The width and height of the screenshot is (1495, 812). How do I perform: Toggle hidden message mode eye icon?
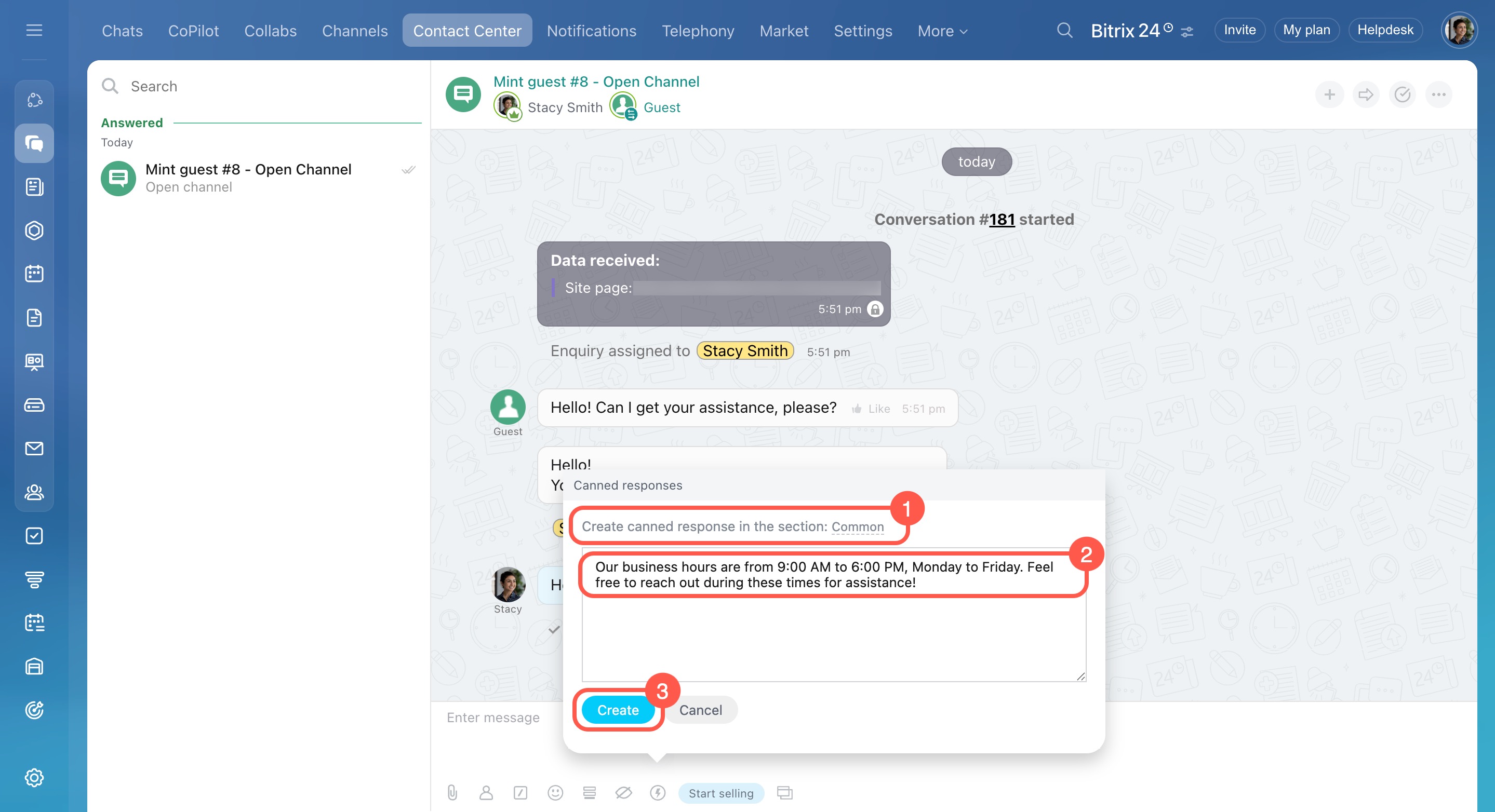point(623,792)
